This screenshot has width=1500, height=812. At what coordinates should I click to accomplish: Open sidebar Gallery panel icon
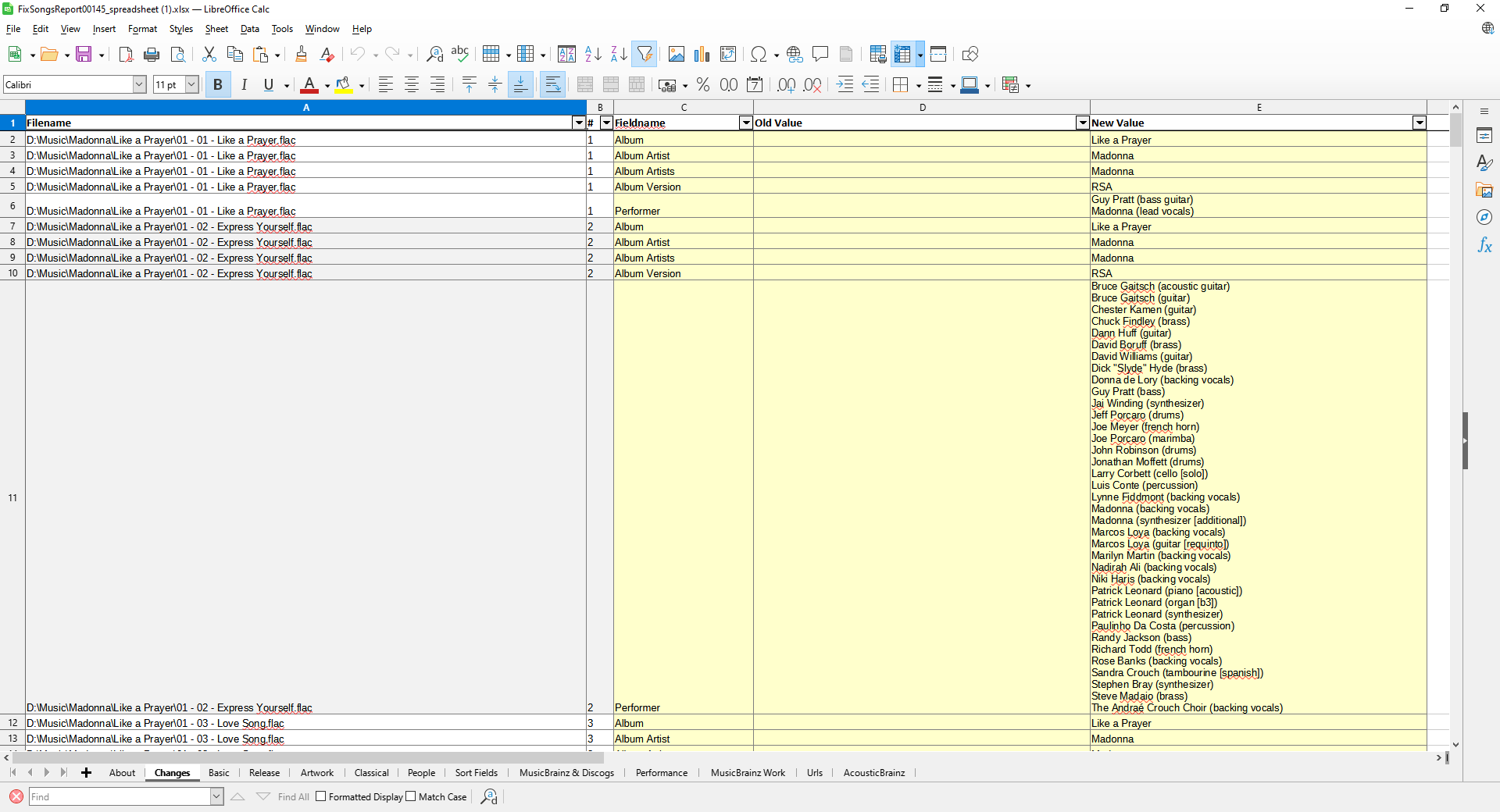click(1484, 191)
